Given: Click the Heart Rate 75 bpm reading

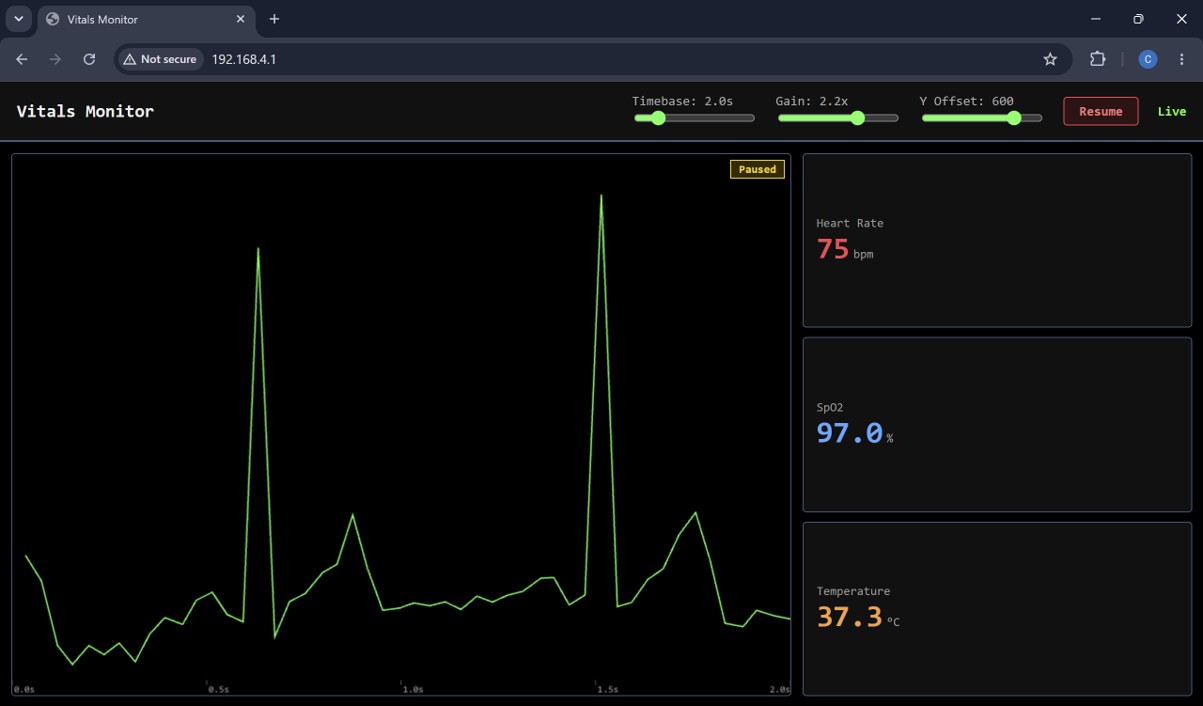Looking at the screenshot, I should (x=845, y=248).
